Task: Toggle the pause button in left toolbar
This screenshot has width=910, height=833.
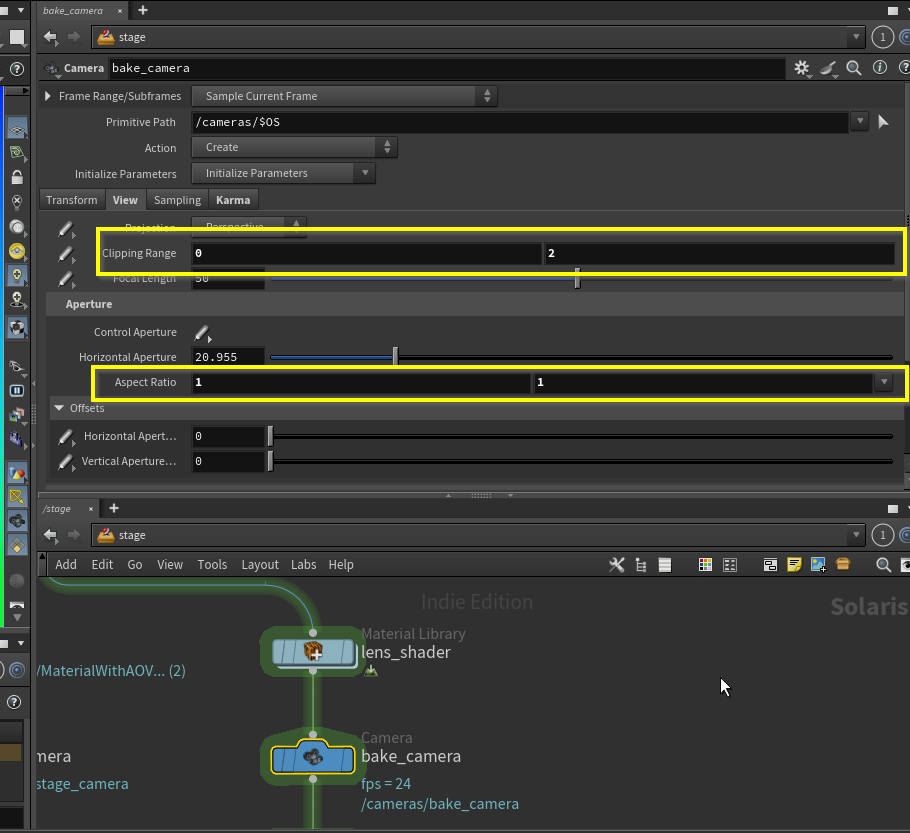Action: (x=17, y=391)
